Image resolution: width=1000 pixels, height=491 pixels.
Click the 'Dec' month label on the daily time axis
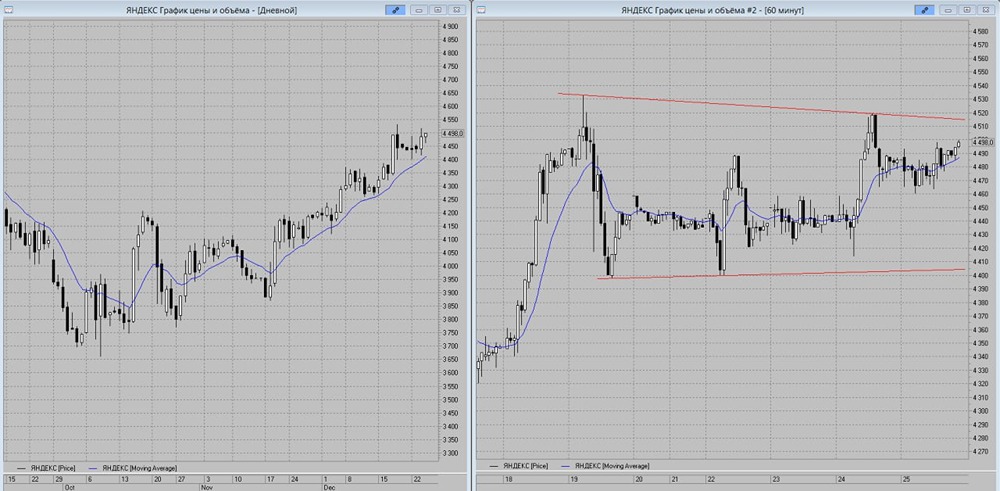(x=328, y=486)
